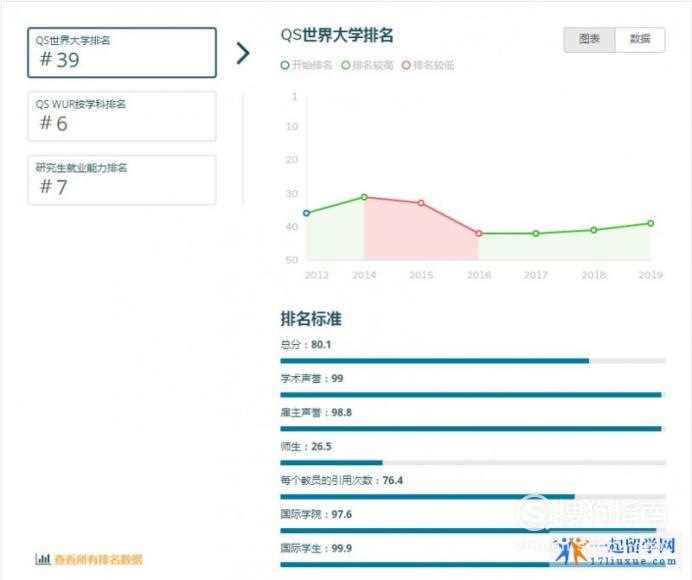The height and width of the screenshot is (580, 692).
Task: Click the 国际学院 97.6 progress bar
Action: click(473, 531)
